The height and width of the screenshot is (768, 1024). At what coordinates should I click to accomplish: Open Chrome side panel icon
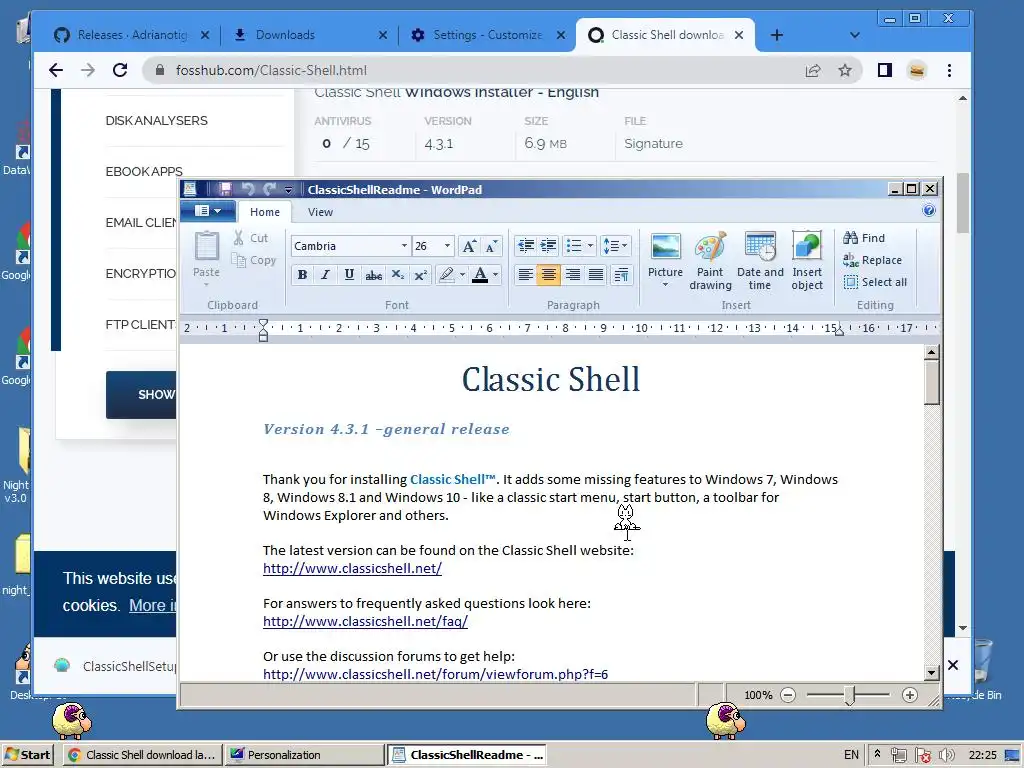[885, 70]
